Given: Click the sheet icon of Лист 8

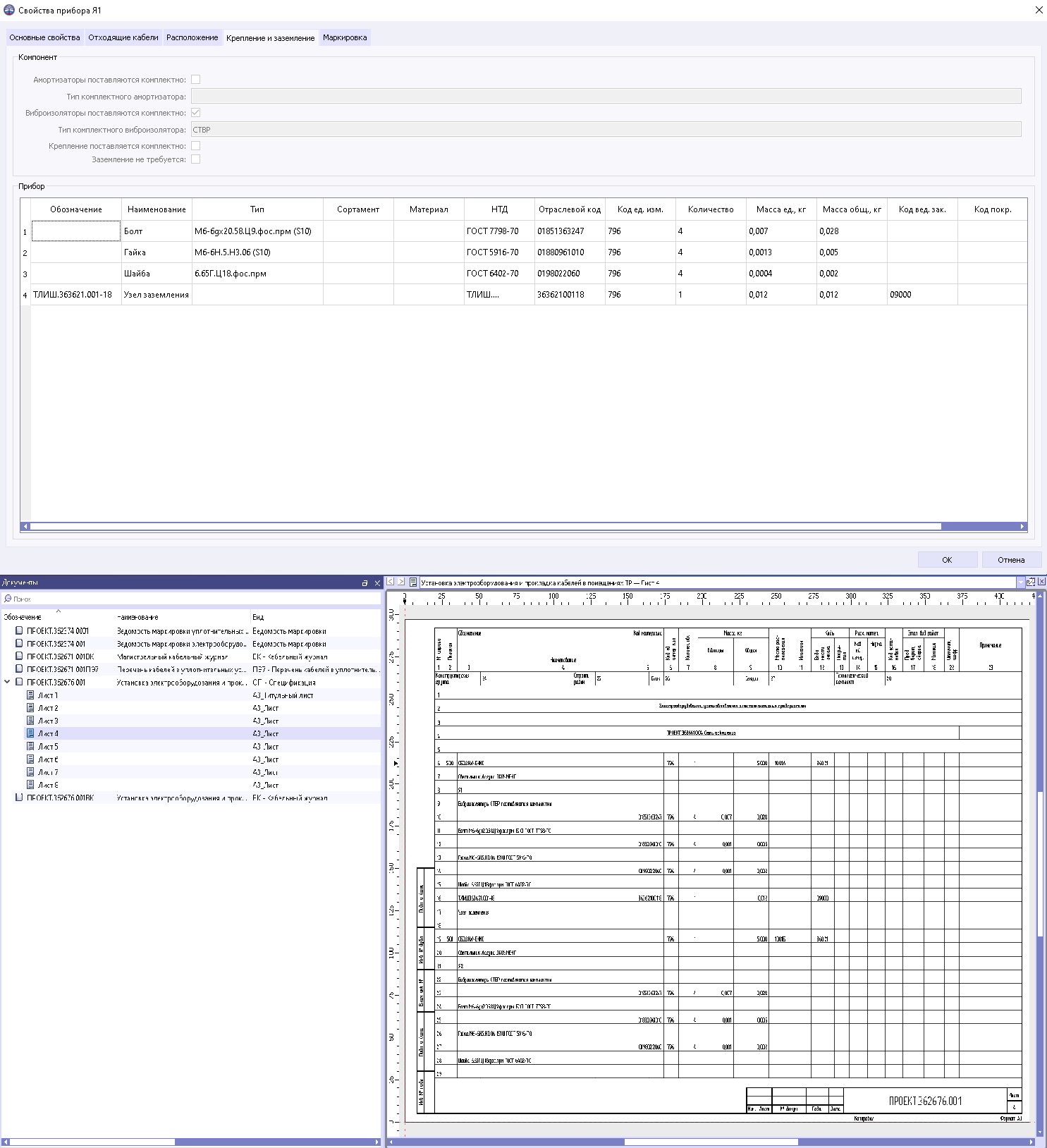Looking at the screenshot, I should (x=30, y=784).
